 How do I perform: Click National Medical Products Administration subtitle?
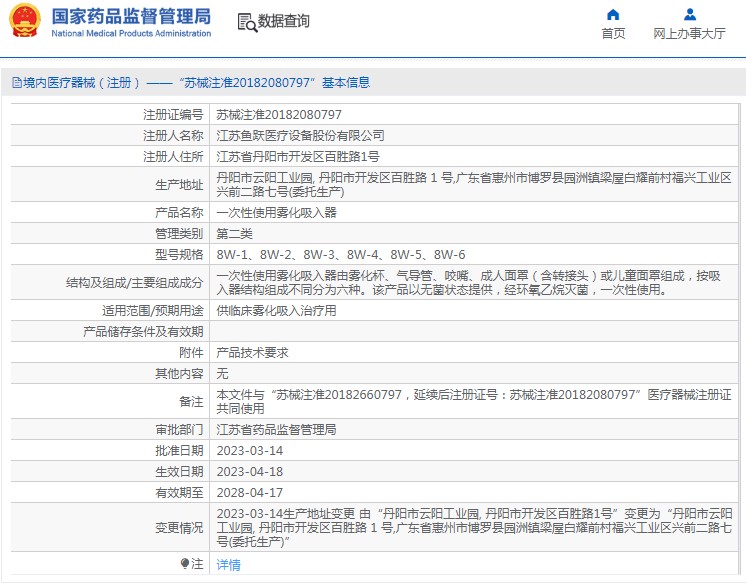pos(131,33)
